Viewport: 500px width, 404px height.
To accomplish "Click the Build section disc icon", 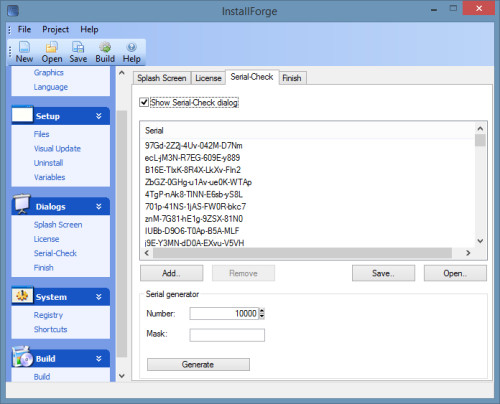I will pyautogui.click(x=23, y=357).
